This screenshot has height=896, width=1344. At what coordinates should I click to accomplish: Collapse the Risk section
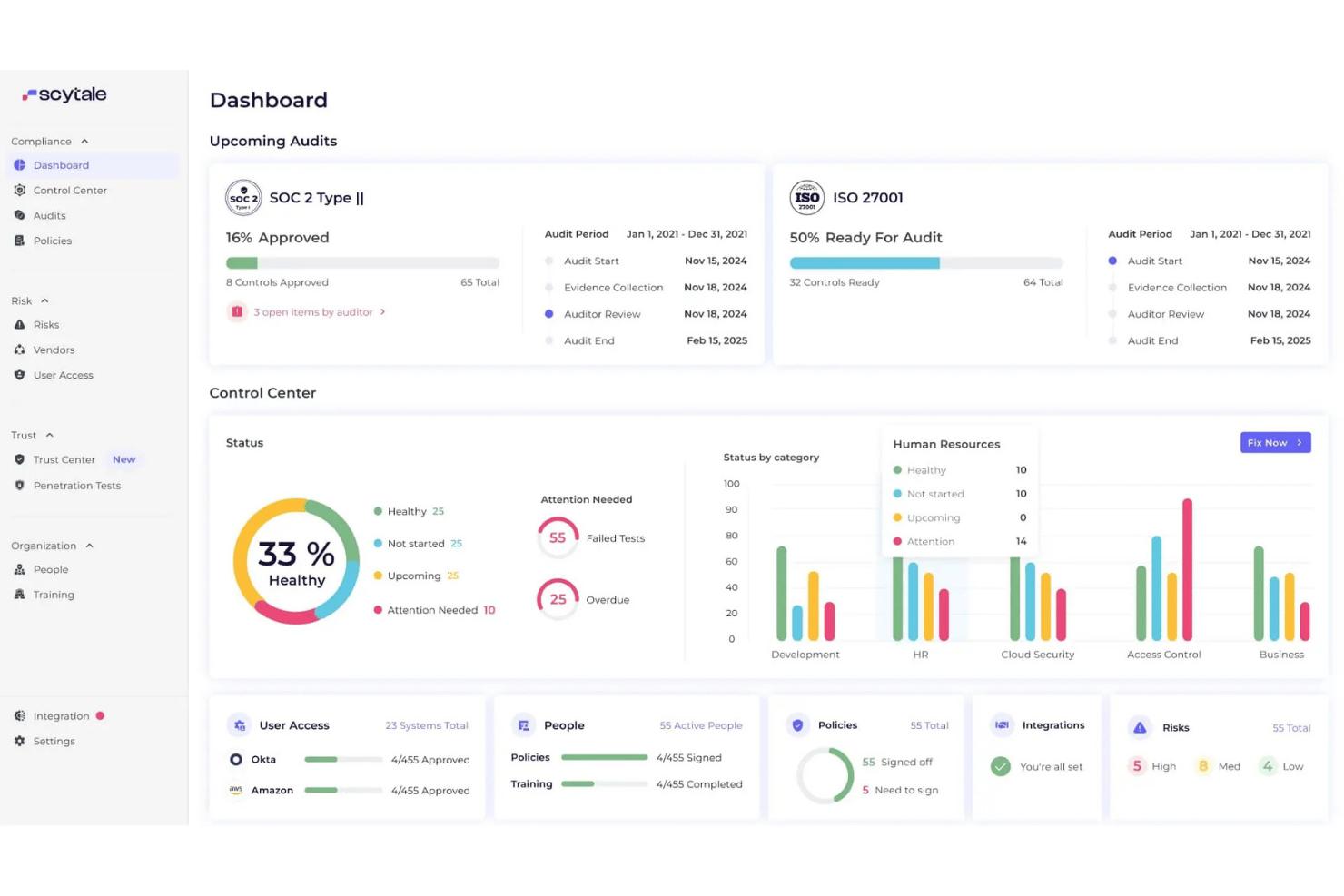(x=44, y=301)
